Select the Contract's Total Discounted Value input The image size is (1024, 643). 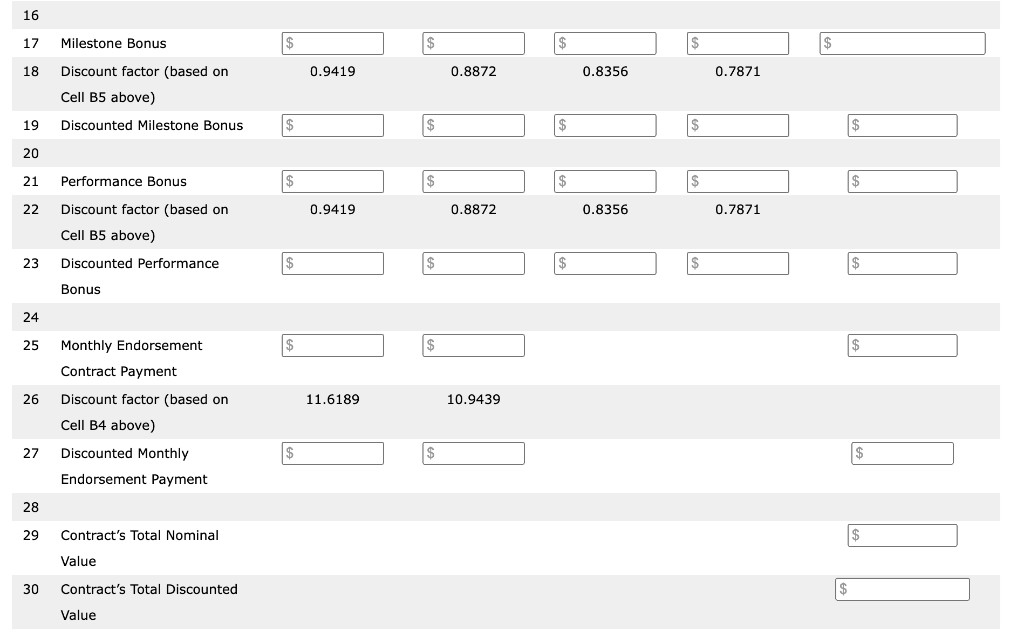(x=902, y=589)
